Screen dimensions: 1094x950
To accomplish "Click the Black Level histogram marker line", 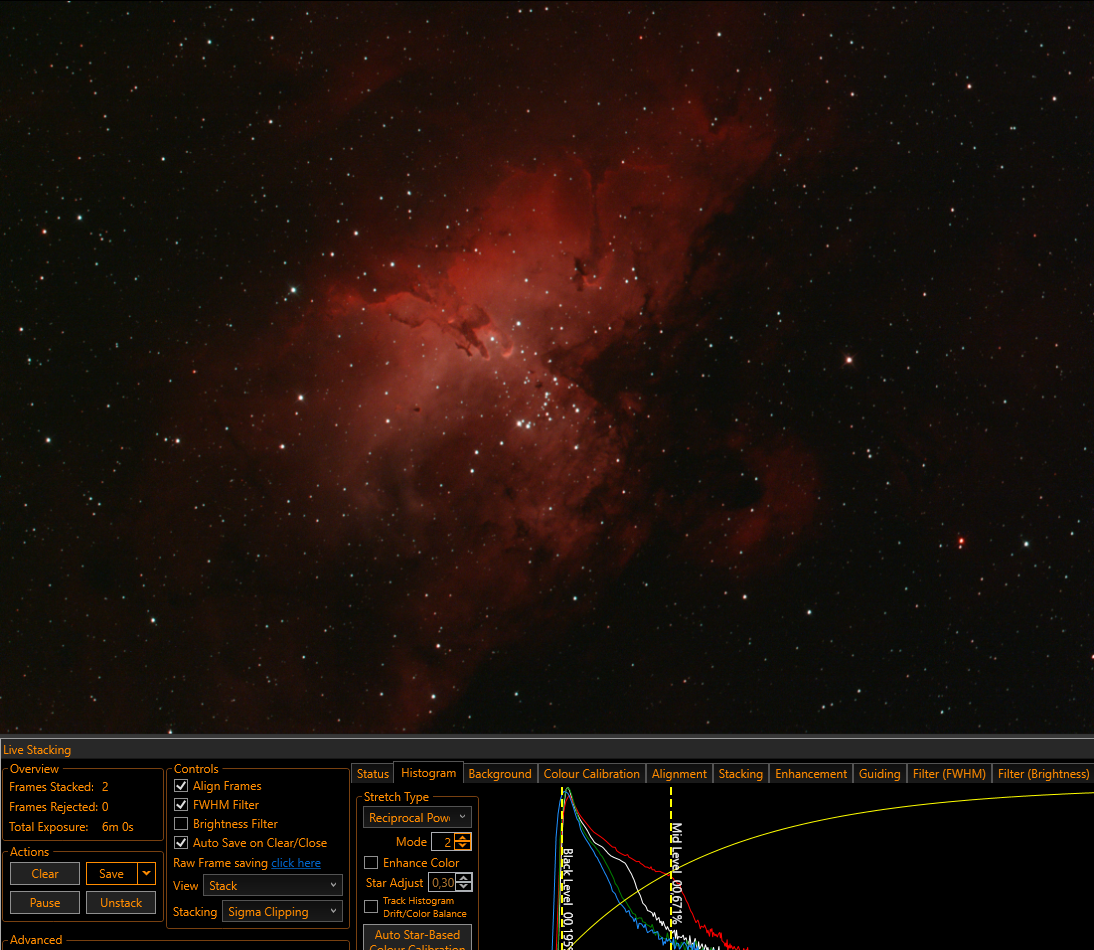I will pos(562,868).
